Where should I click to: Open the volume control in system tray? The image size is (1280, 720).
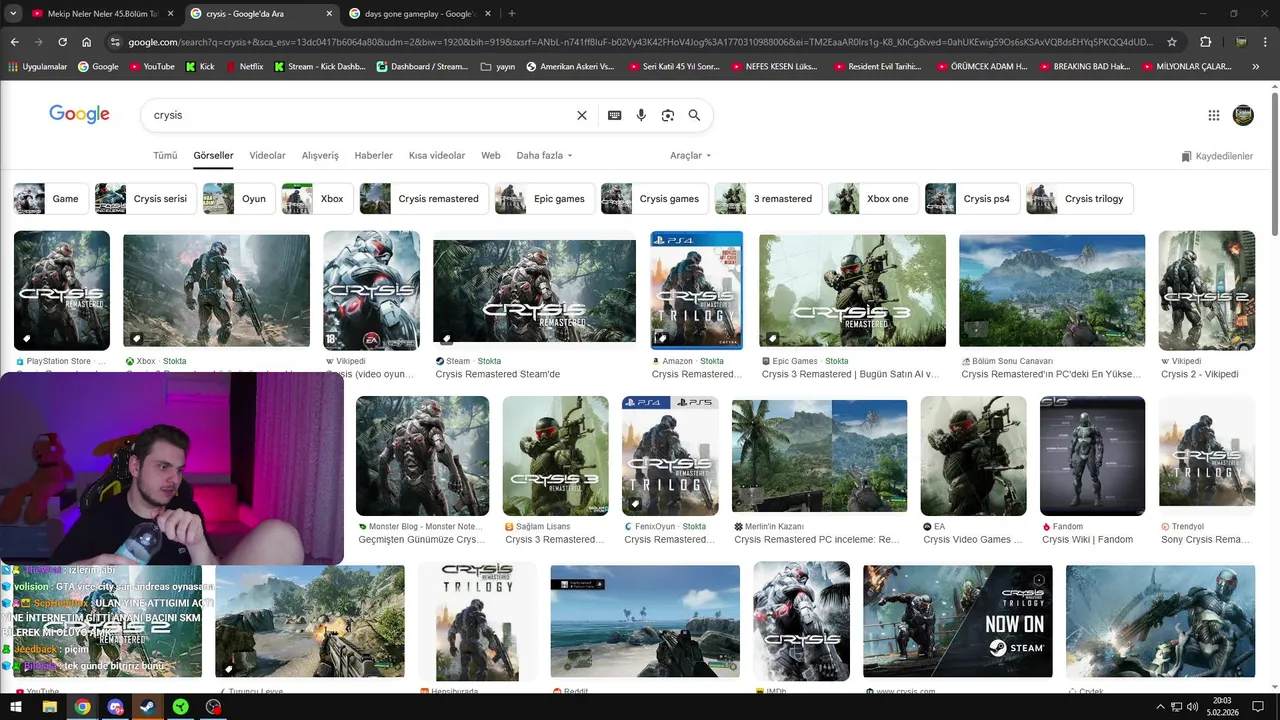1193,707
